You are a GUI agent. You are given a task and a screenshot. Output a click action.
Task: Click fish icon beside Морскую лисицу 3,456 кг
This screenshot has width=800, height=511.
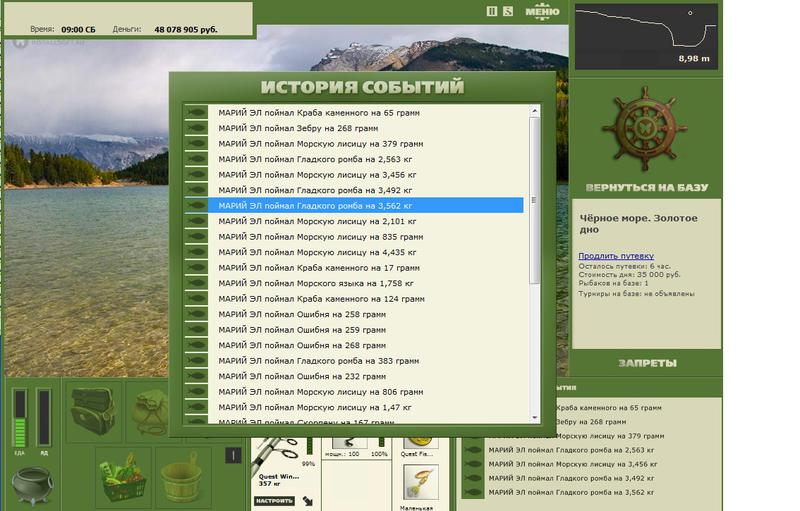click(x=196, y=174)
